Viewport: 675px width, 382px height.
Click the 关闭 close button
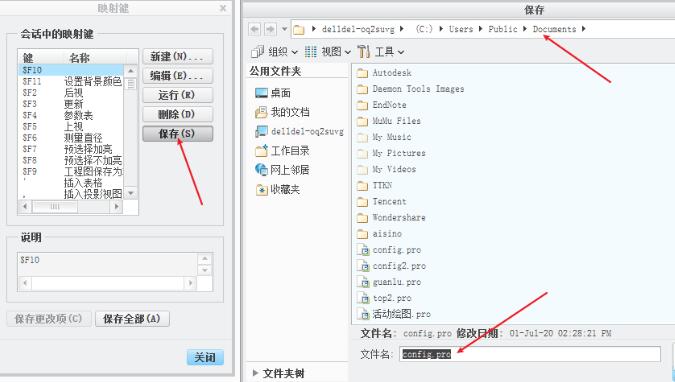coord(205,357)
